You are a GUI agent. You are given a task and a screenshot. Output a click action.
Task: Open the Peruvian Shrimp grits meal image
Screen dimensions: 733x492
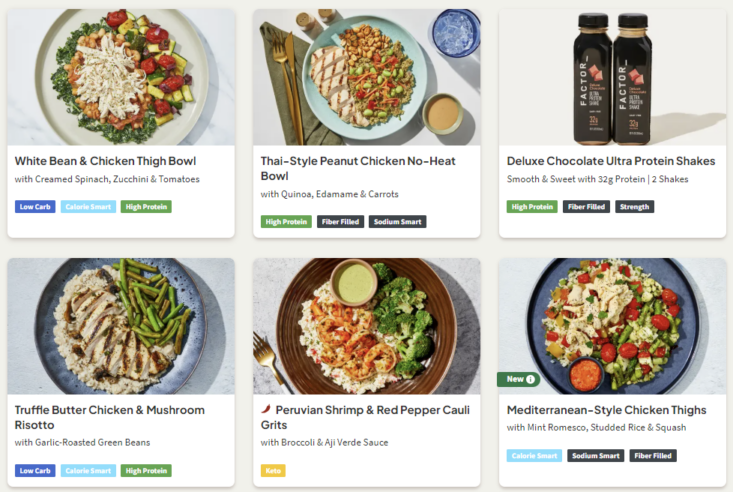[x=366, y=326]
